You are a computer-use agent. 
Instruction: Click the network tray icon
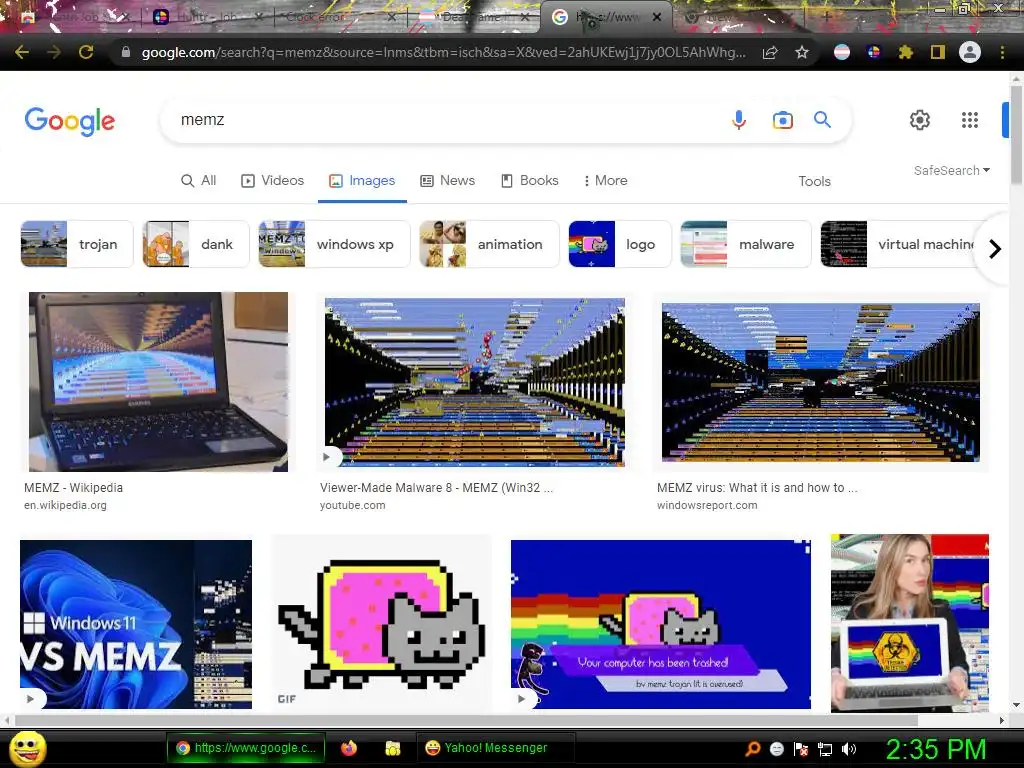825,750
